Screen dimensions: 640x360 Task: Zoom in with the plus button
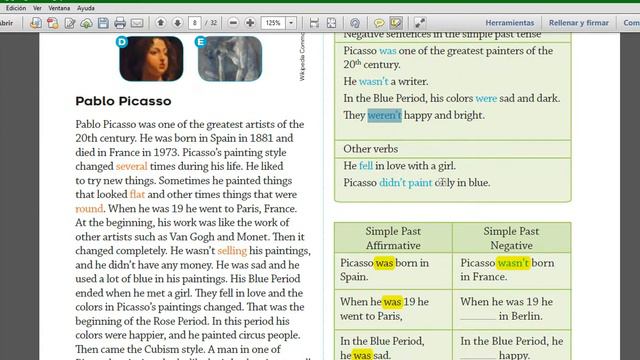pyautogui.click(x=250, y=23)
